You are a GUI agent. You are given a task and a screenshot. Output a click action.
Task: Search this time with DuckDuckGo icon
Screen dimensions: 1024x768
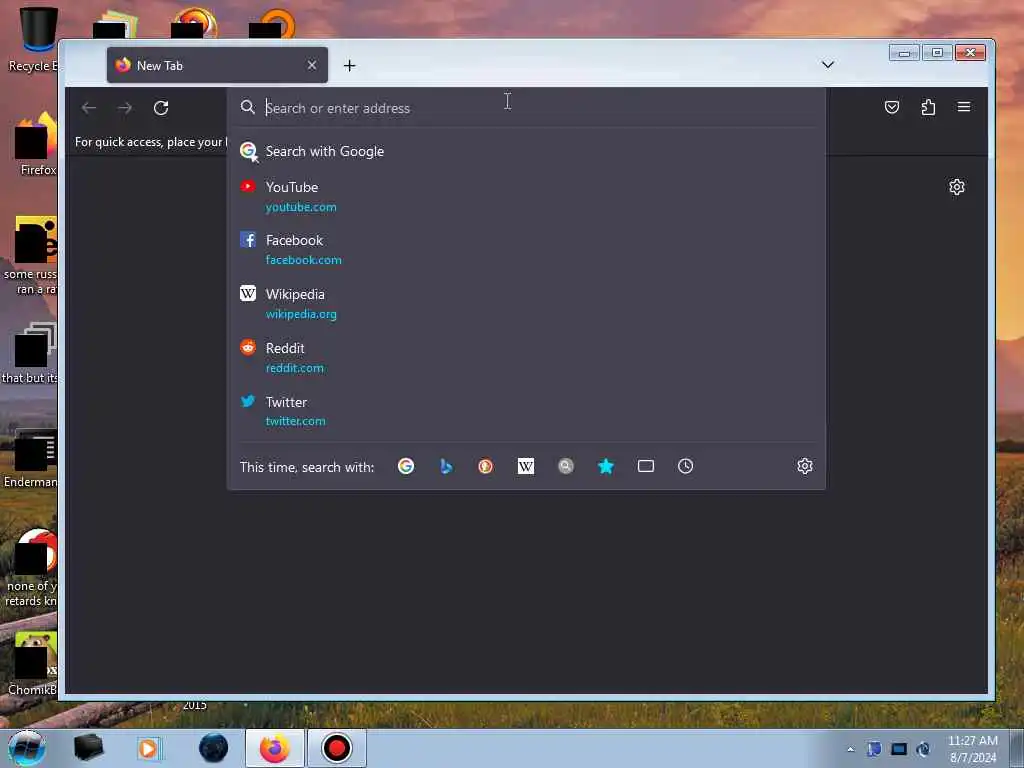(485, 466)
